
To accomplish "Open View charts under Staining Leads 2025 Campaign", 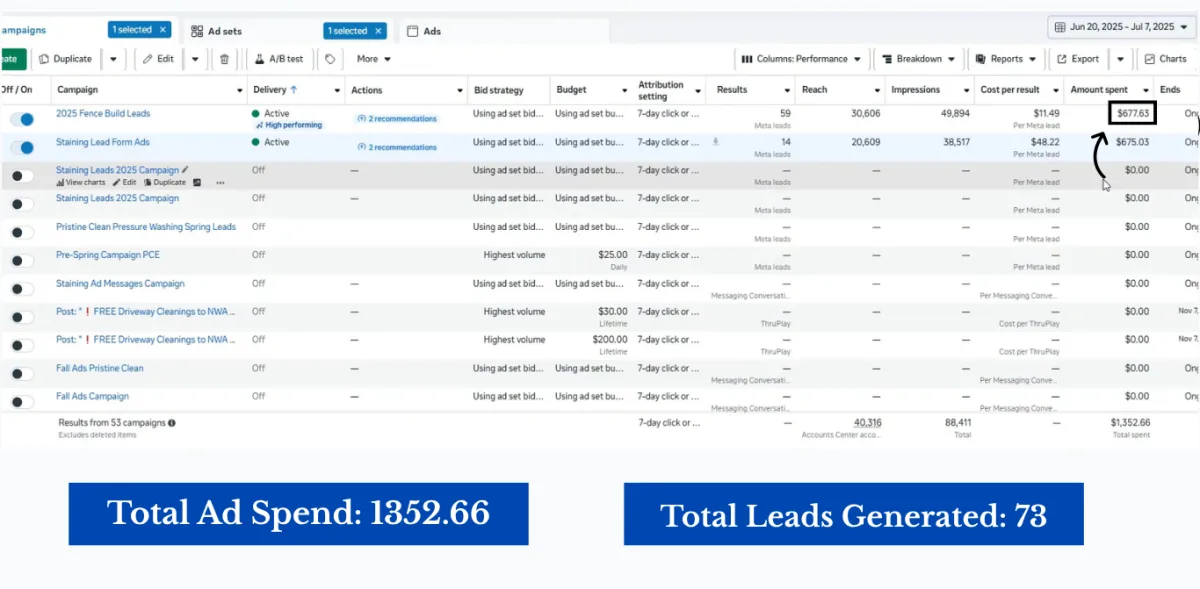I will click(x=81, y=183).
